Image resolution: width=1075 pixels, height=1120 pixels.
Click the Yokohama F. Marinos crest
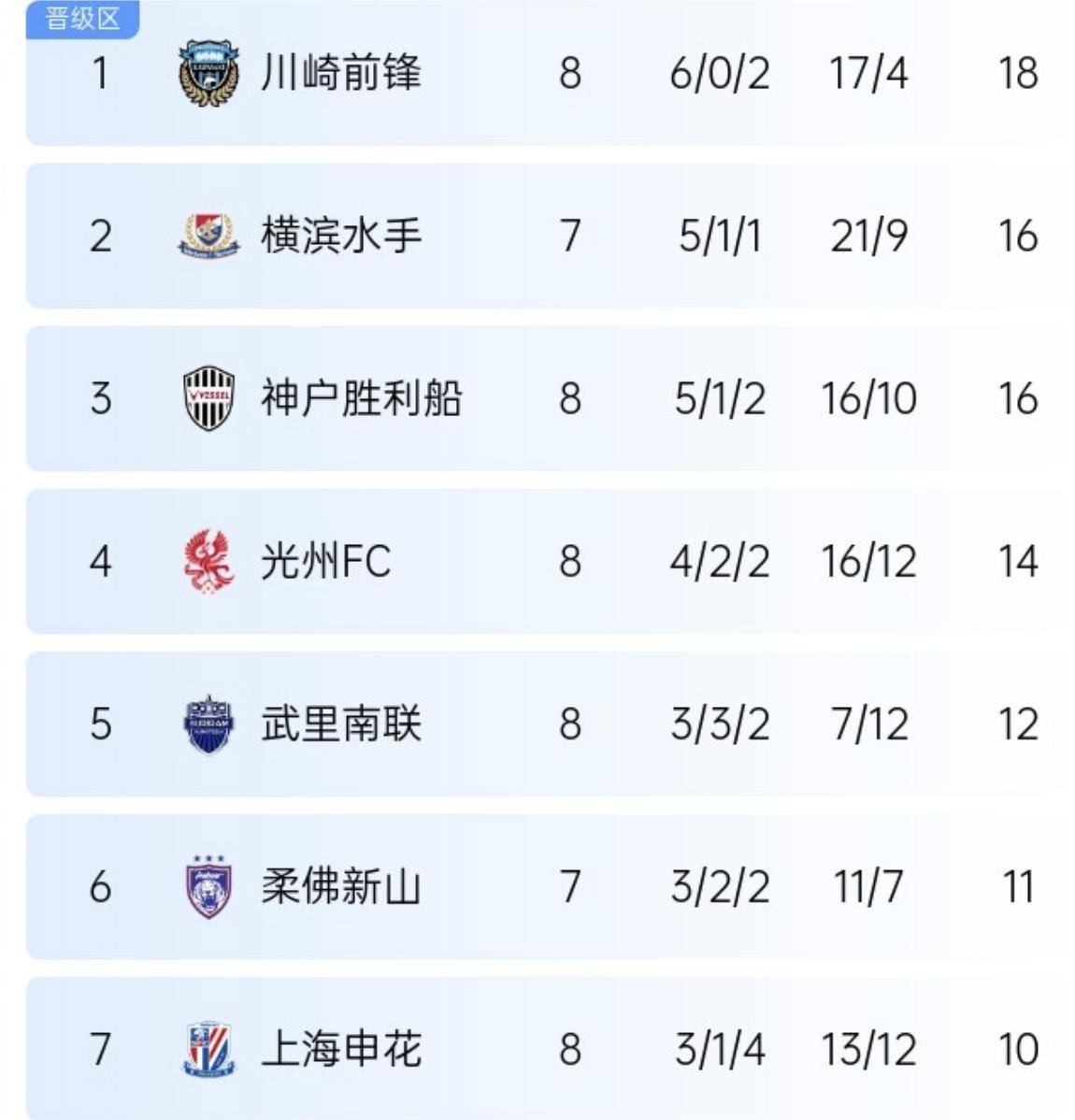[x=208, y=235]
